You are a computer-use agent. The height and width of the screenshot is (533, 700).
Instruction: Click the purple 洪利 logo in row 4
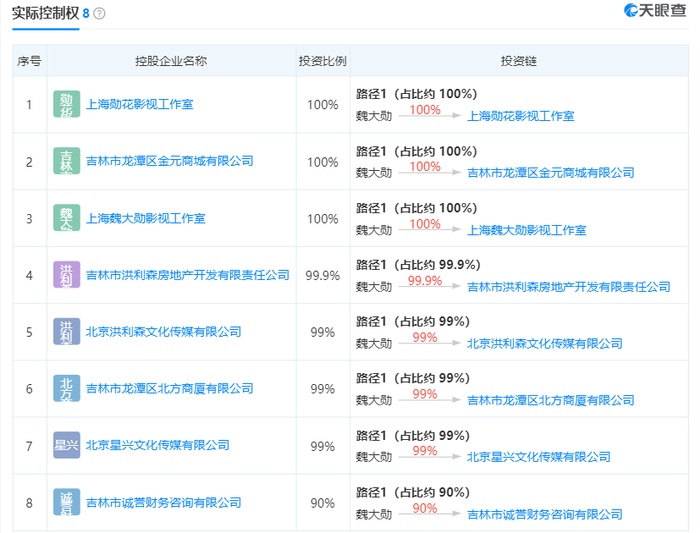(x=67, y=275)
